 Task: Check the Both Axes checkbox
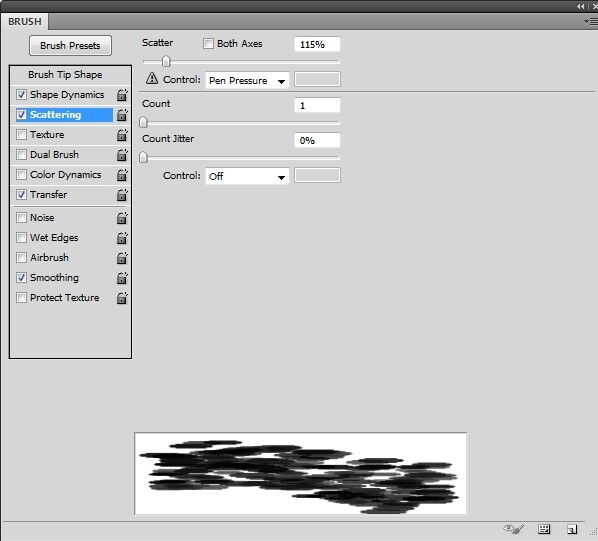208,43
